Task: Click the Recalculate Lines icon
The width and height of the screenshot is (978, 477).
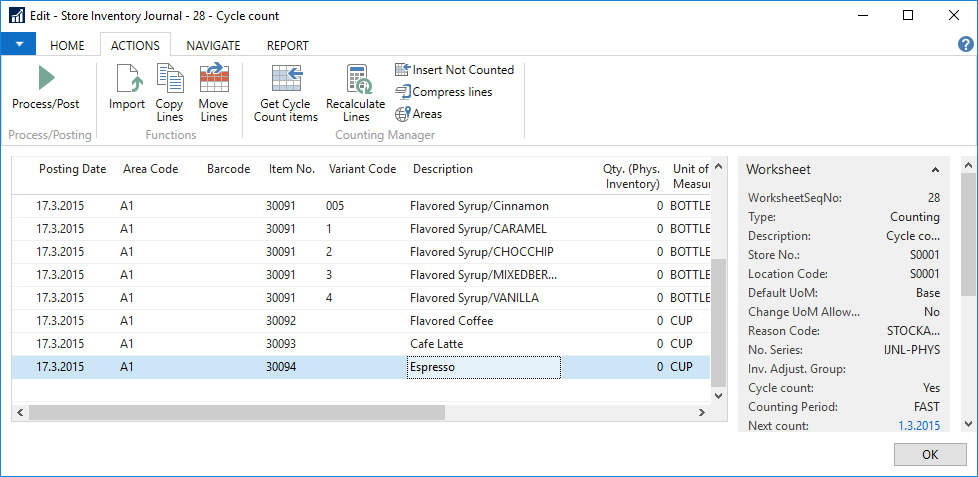Action: pyautogui.click(x=355, y=79)
